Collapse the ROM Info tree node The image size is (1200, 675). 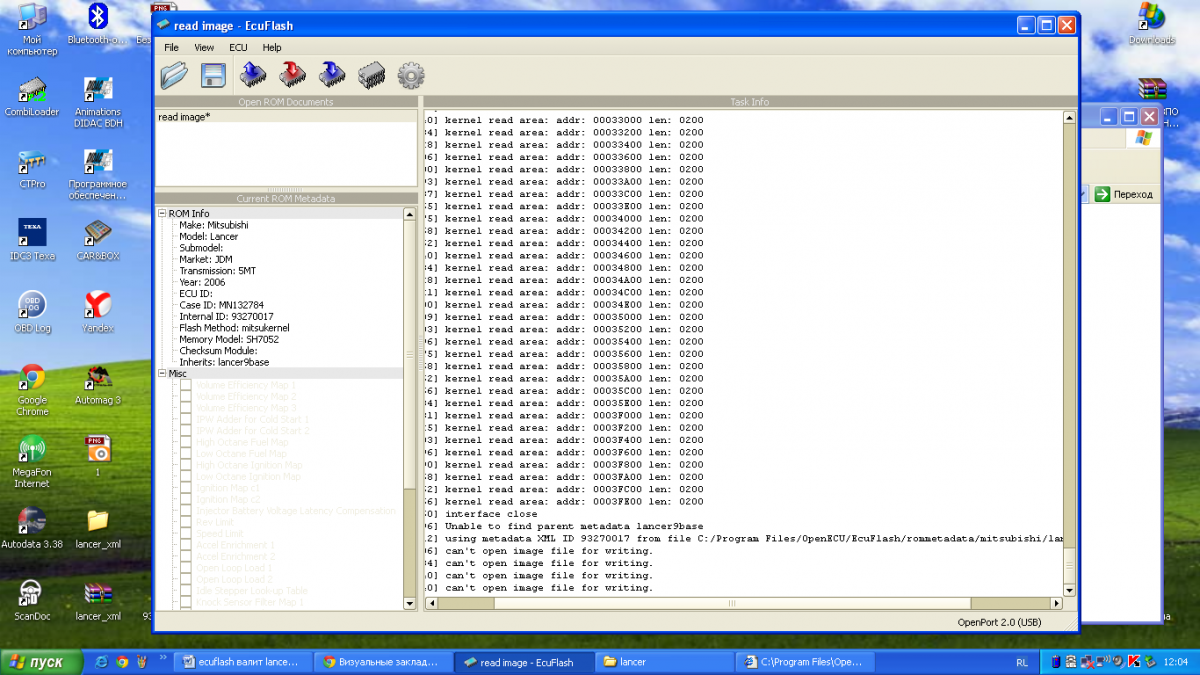162,214
